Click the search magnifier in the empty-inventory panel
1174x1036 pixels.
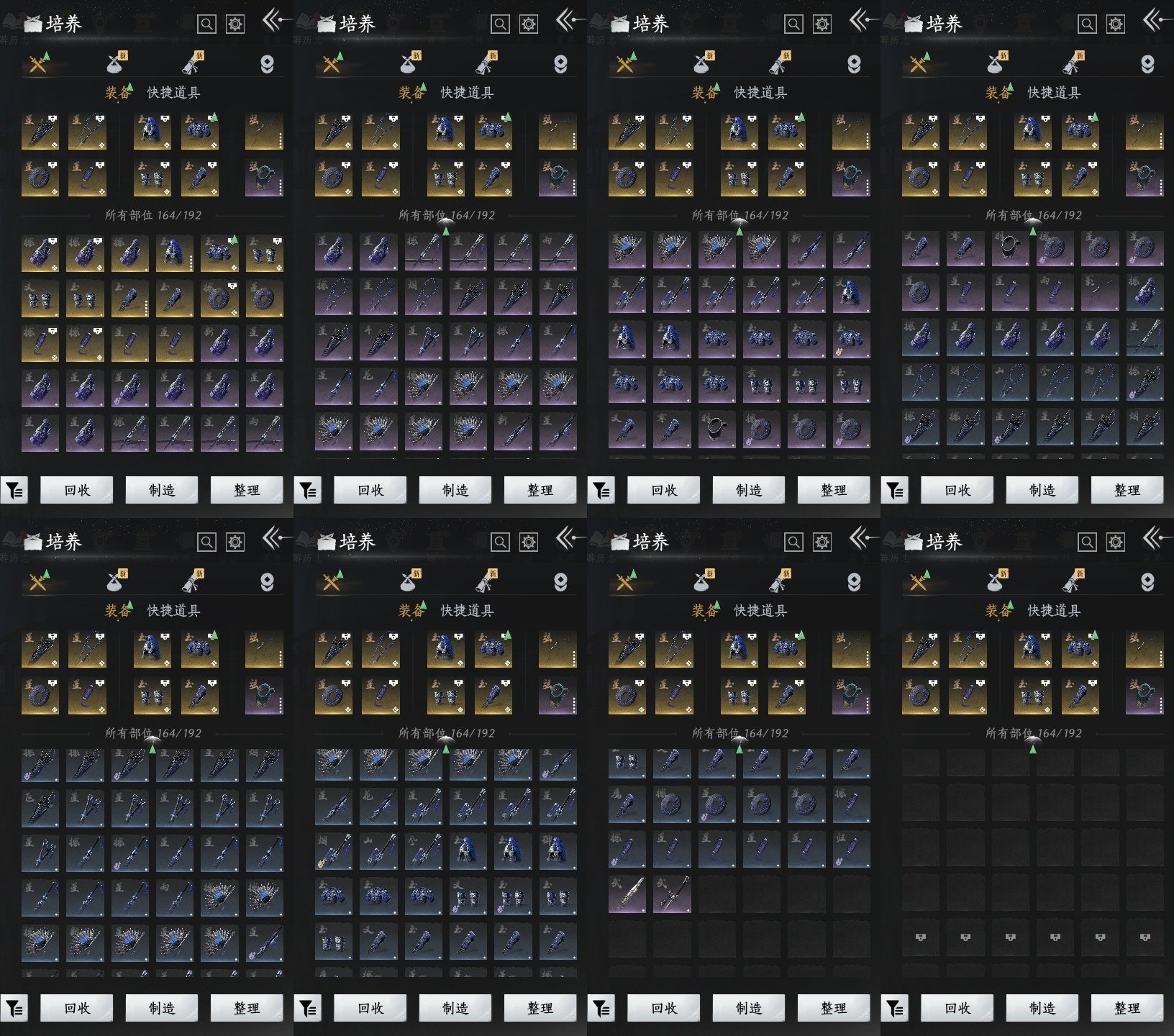click(x=1087, y=542)
